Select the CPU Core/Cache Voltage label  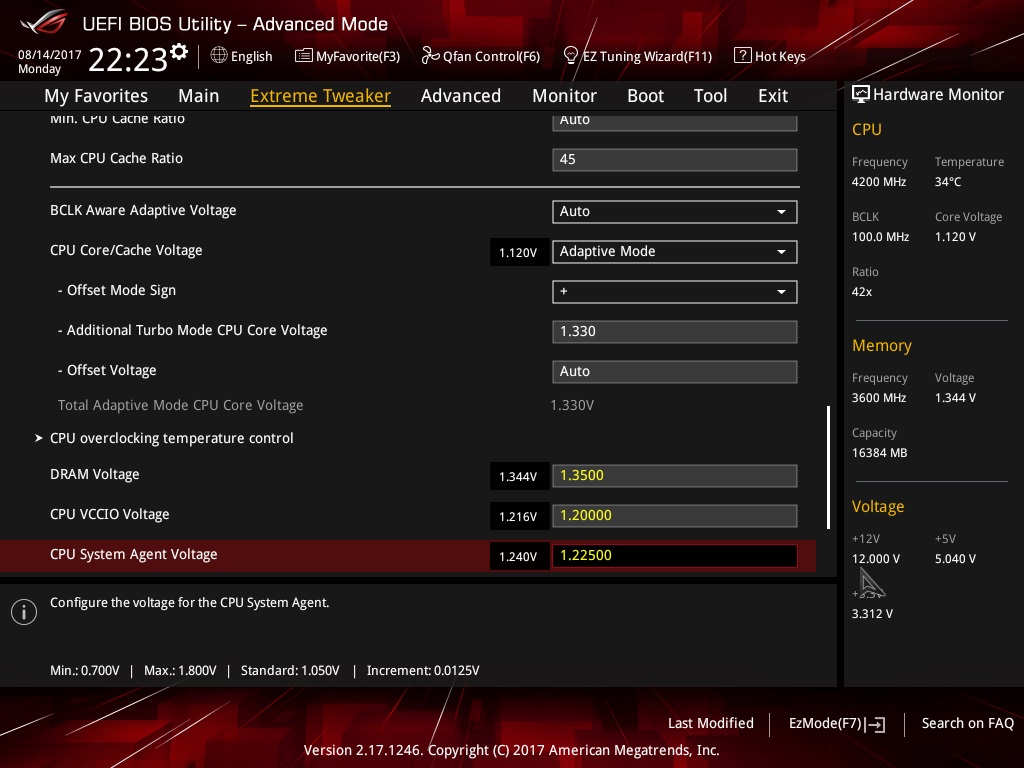pos(126,250)
